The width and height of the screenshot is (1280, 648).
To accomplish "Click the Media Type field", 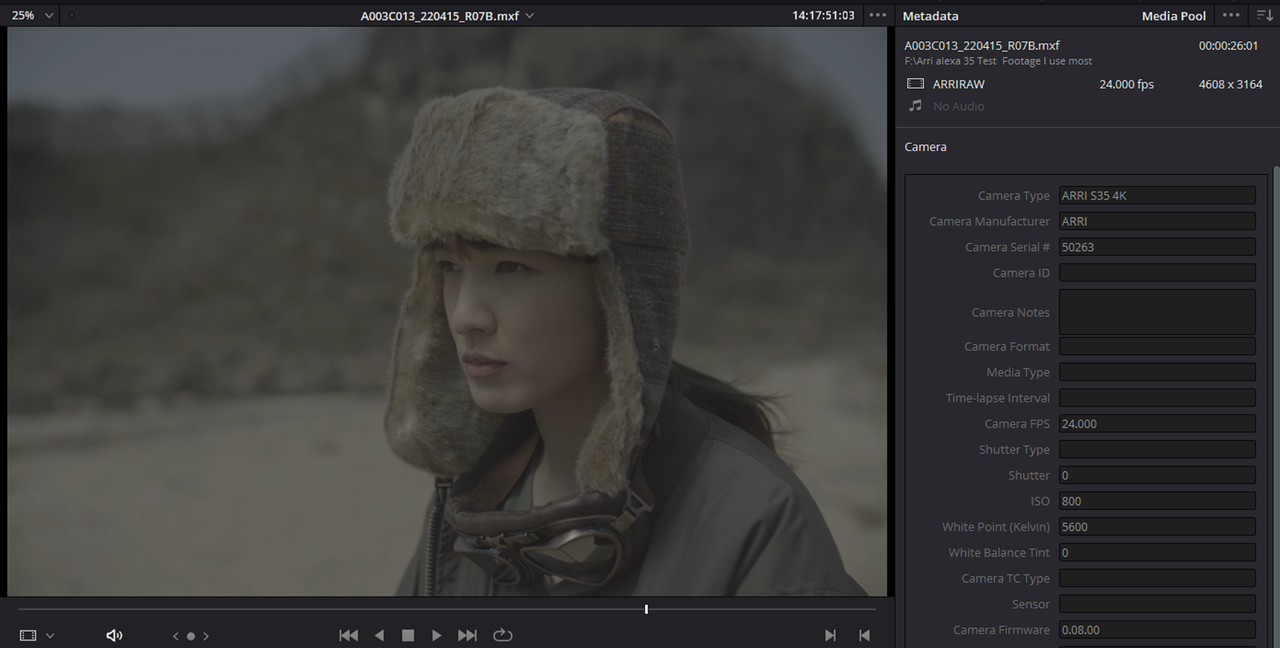I will coord(1157,372).
